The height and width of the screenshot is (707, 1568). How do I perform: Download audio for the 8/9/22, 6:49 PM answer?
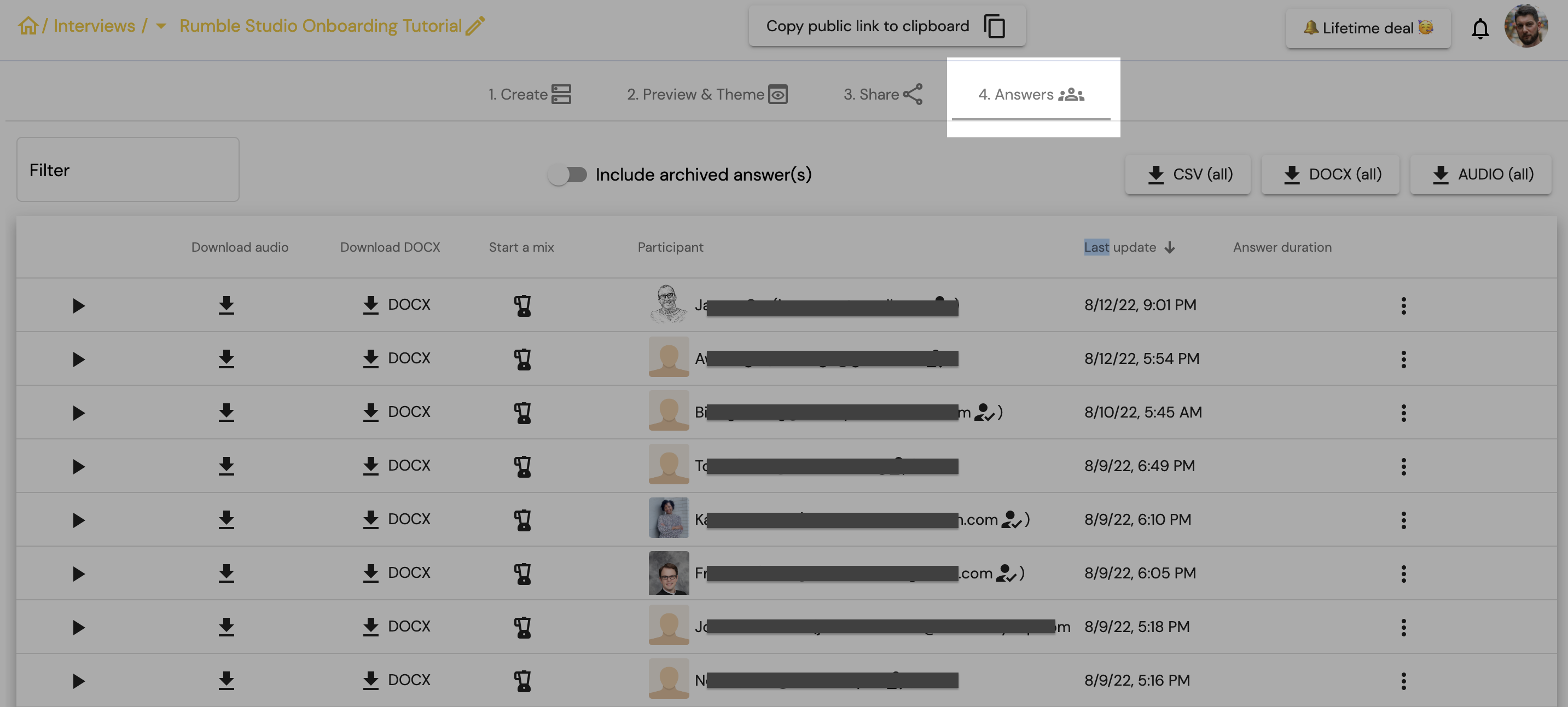[227, 466]
